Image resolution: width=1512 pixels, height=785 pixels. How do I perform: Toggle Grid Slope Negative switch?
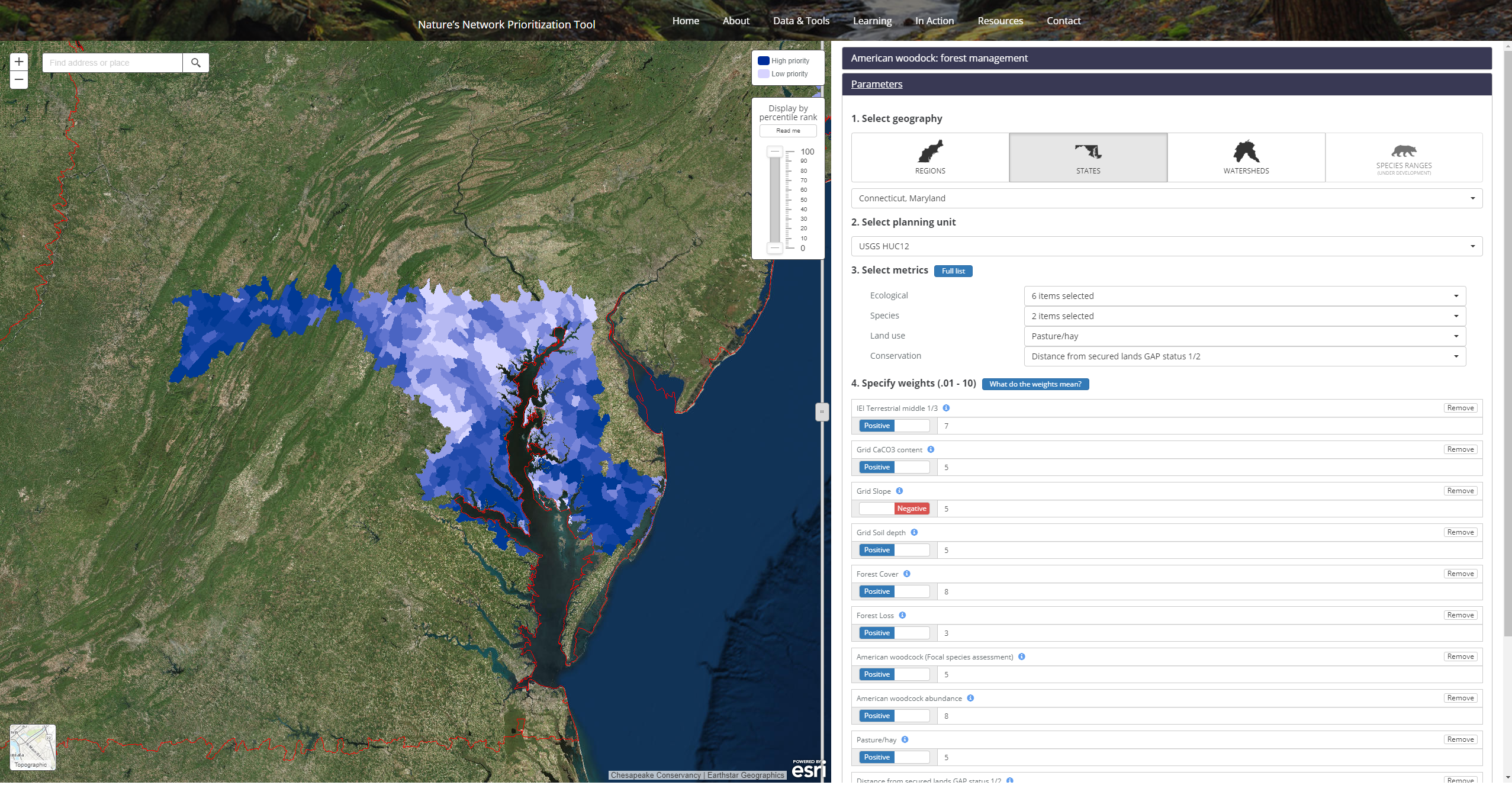click(894, 509)
